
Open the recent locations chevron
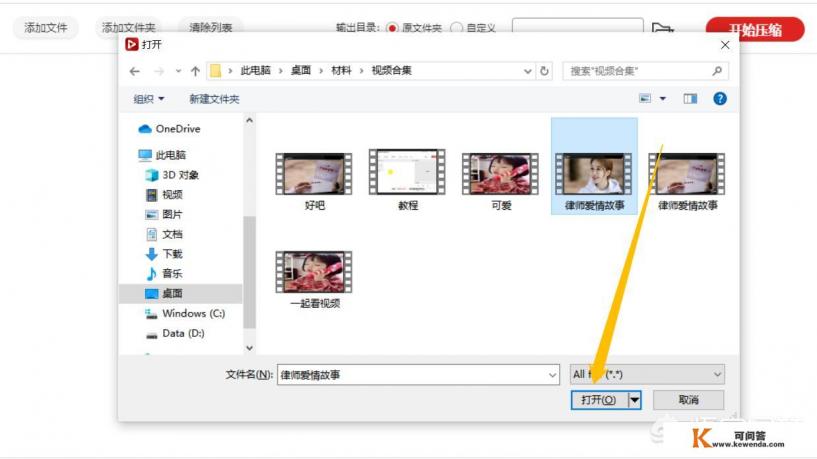click(178, 71)
